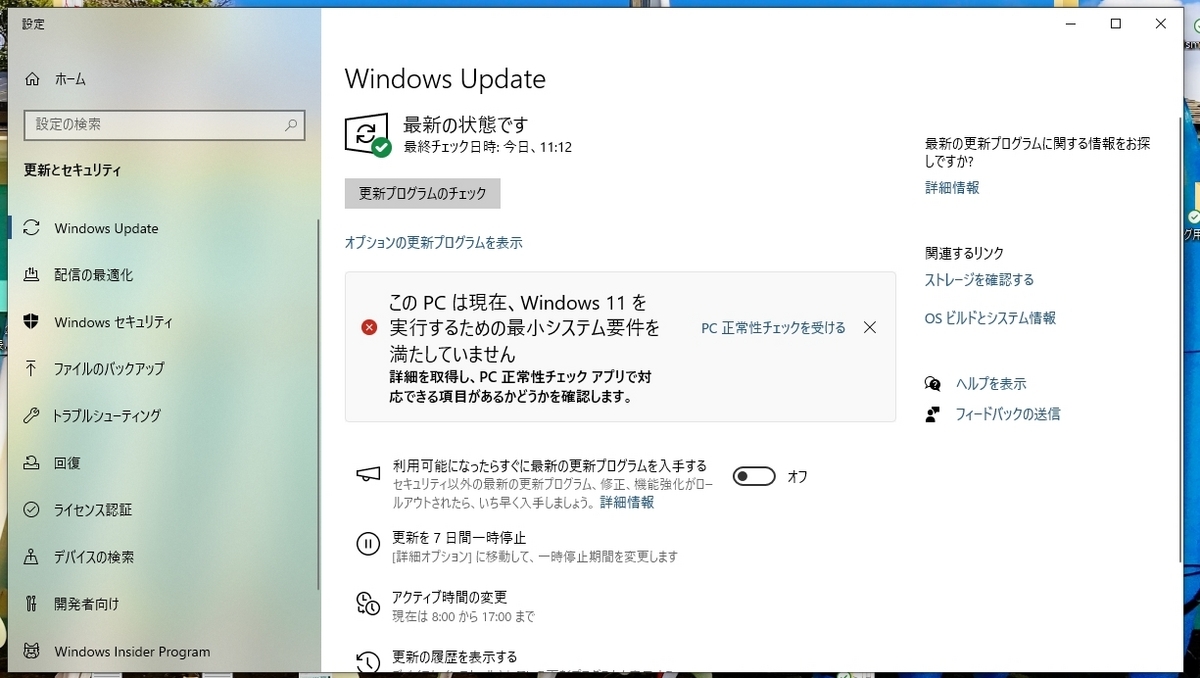Image resolution: width=1200 pixels, height=678 pixels.
Task: Click the フィードバックの送信 person icon
Action: [x=933, y=413]
